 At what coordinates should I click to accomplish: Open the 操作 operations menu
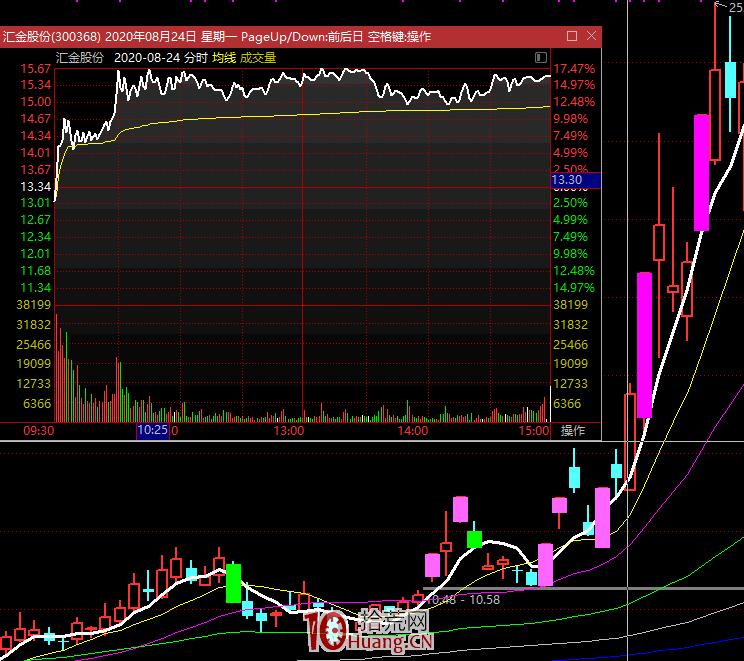click(x=573, y=431)
